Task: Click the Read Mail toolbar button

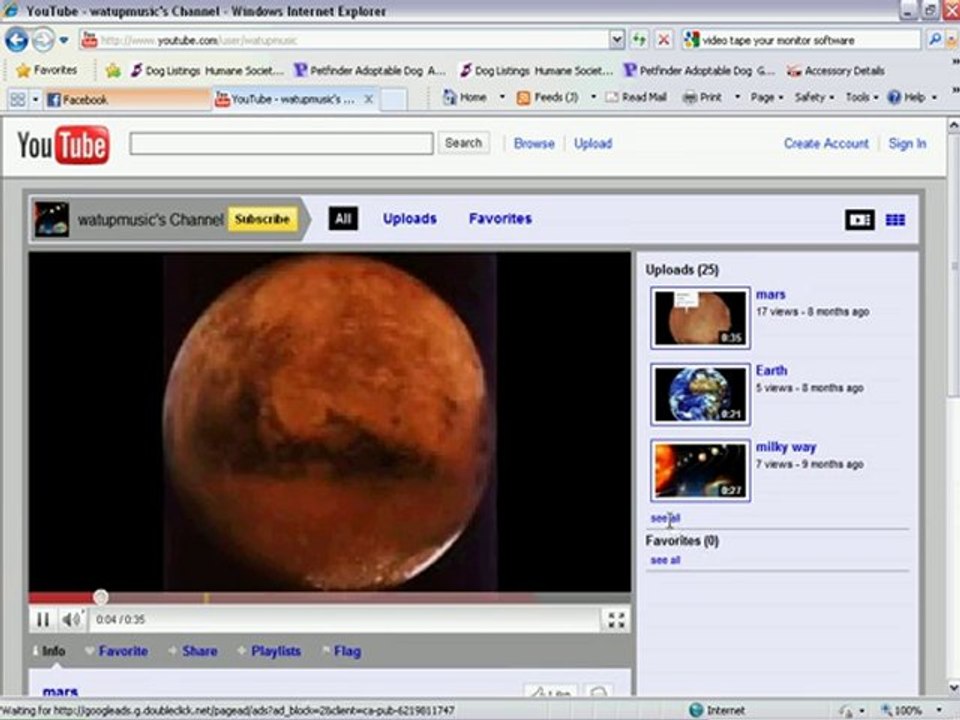Action: pos(636,97)
